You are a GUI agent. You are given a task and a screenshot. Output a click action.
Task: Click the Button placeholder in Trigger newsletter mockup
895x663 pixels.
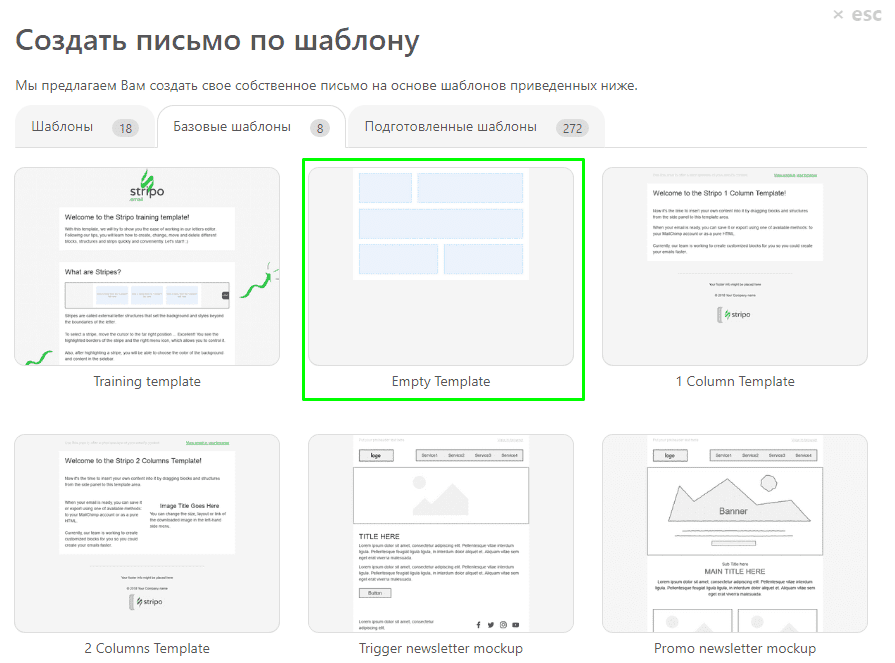point(373,592)
